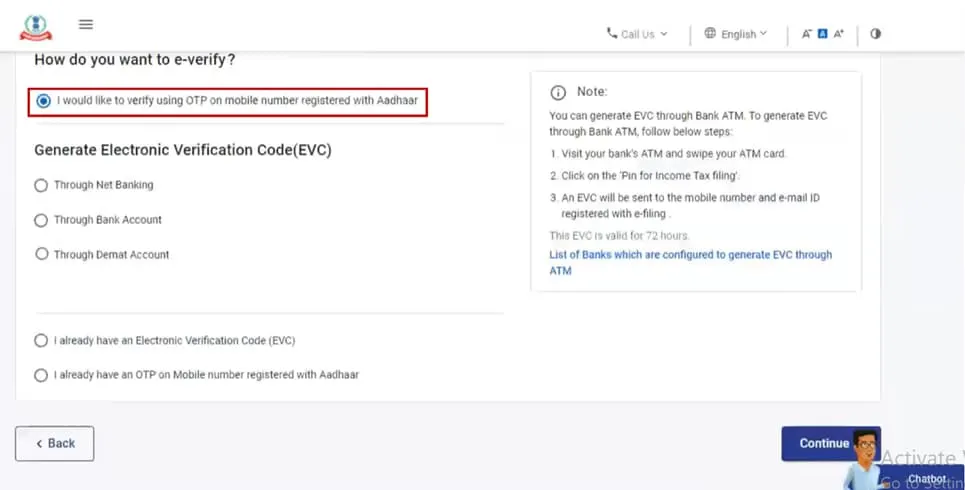965x490 pixels.
Task: Reset to default font size A icon
Action: coord(822,34)
